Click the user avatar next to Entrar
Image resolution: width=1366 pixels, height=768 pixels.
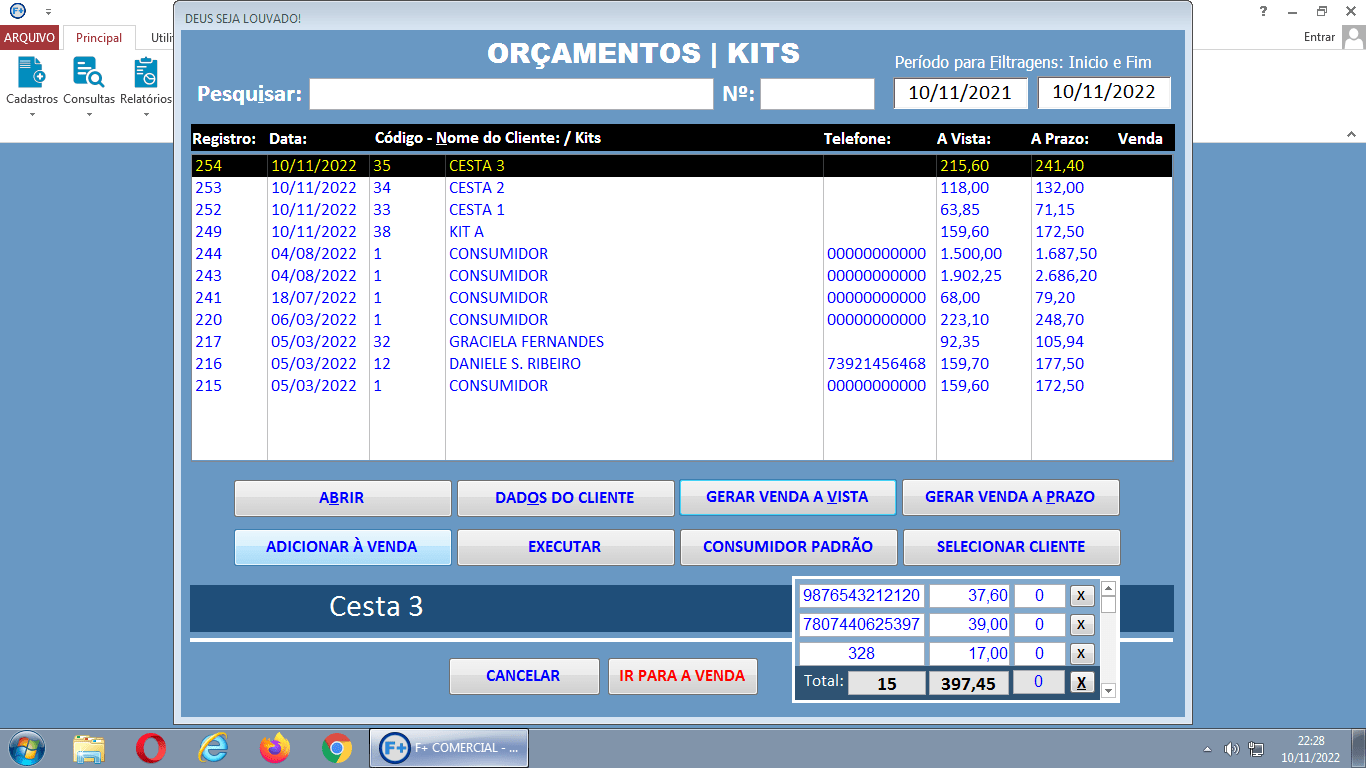pos(1353,37)
